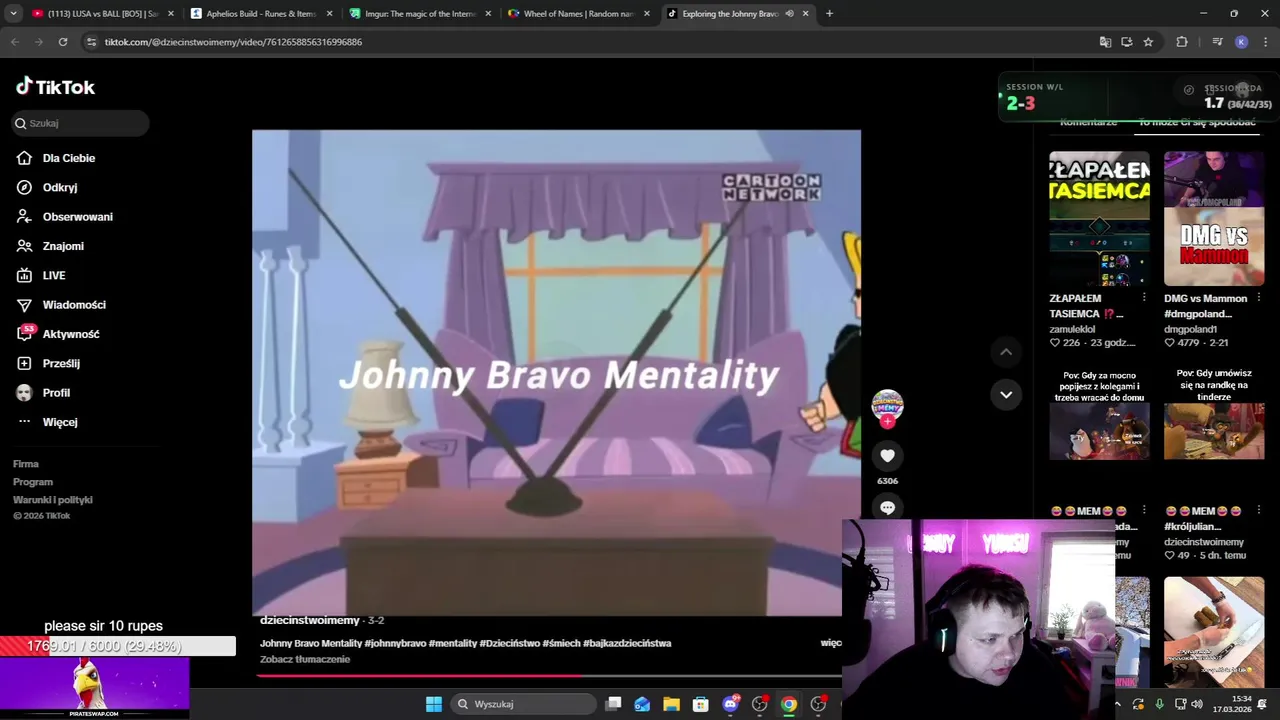This screenshot has width=1280, height=720.
Task: Open options for #króljulian MEM video
Action: click(x=1259, y=511)
